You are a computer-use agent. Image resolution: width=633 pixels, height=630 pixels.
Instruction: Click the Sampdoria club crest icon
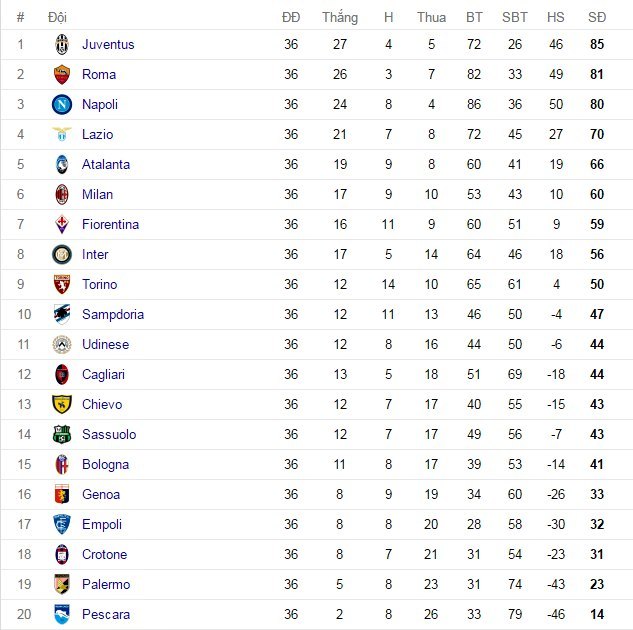(62, 314)
